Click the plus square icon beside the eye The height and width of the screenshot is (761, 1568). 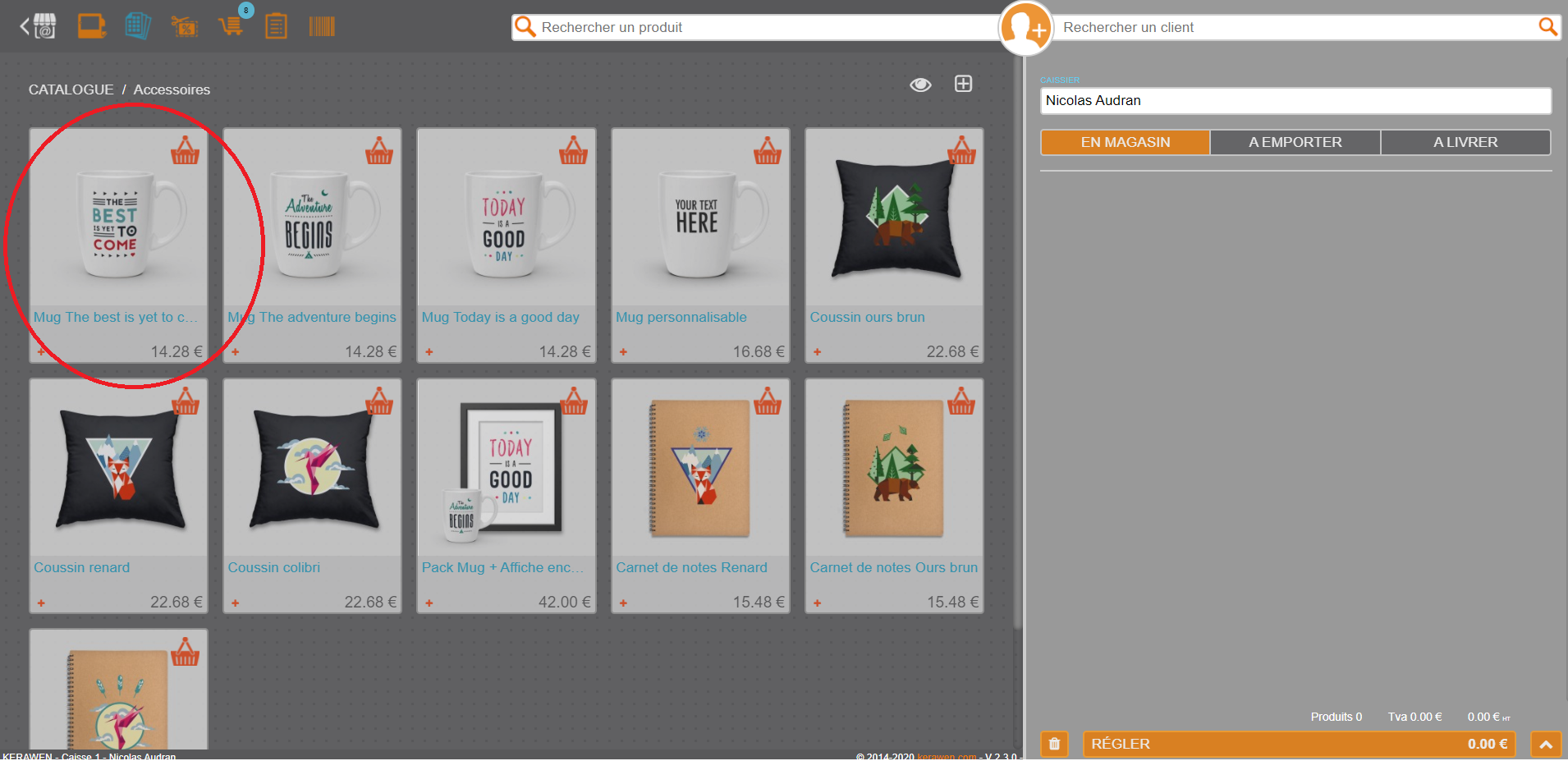(964, 84)
